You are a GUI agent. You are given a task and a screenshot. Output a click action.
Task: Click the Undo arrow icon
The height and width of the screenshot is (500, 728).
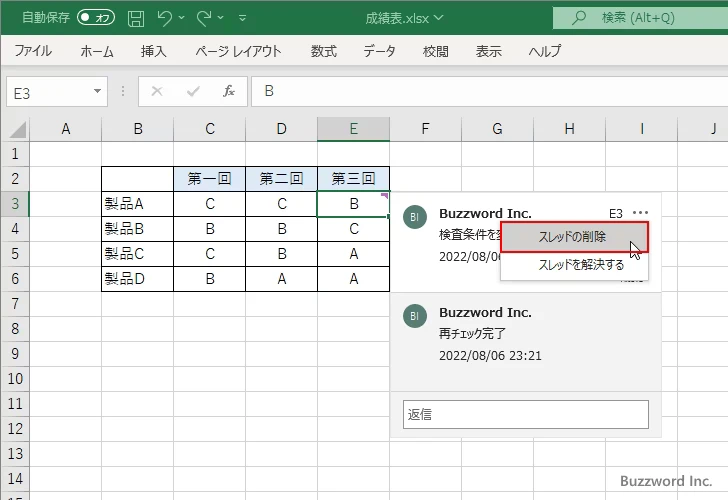pos(165,17)
